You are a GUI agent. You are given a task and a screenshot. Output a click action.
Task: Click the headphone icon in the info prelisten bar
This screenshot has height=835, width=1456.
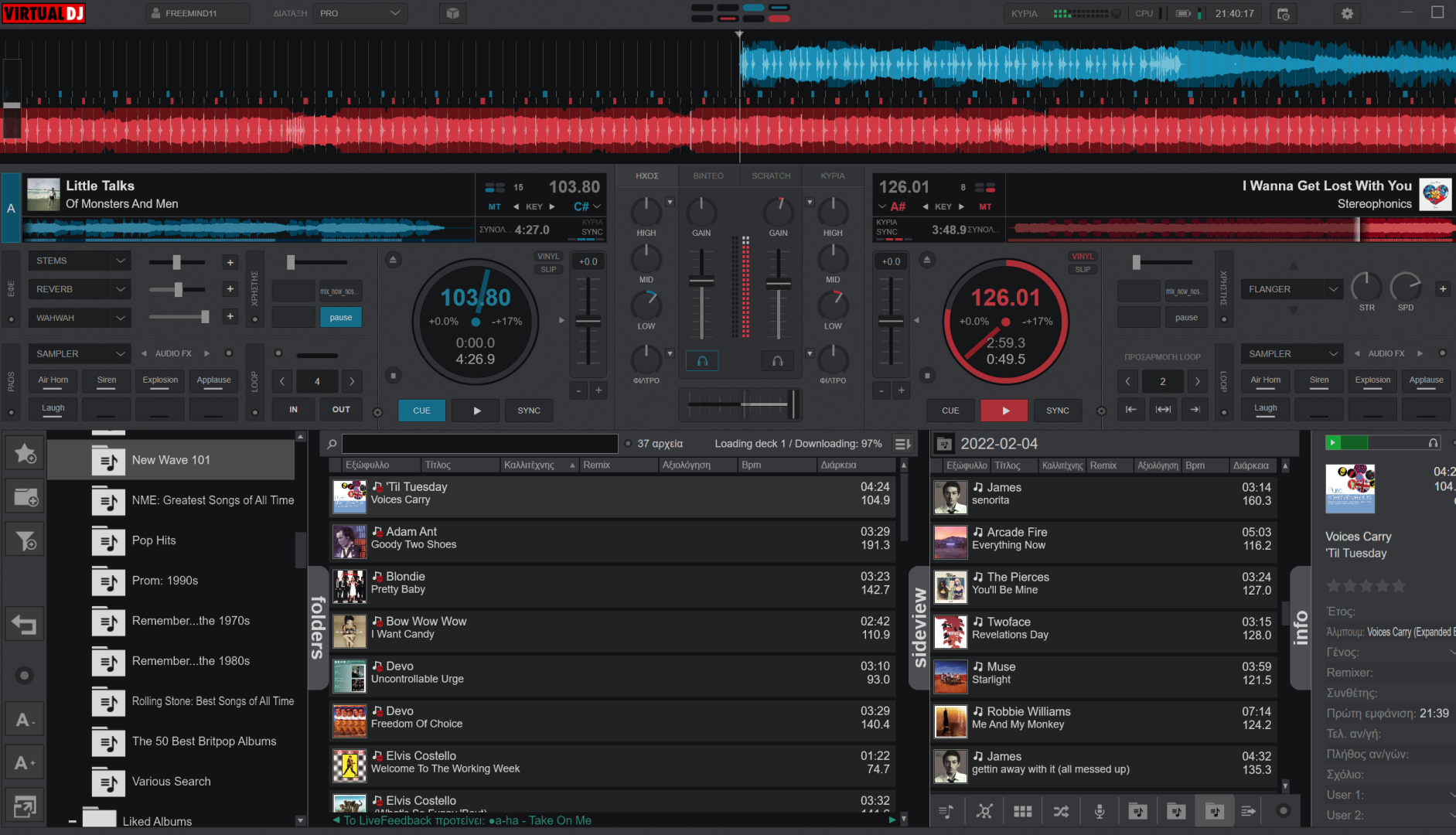click(x=1433, y=443)
